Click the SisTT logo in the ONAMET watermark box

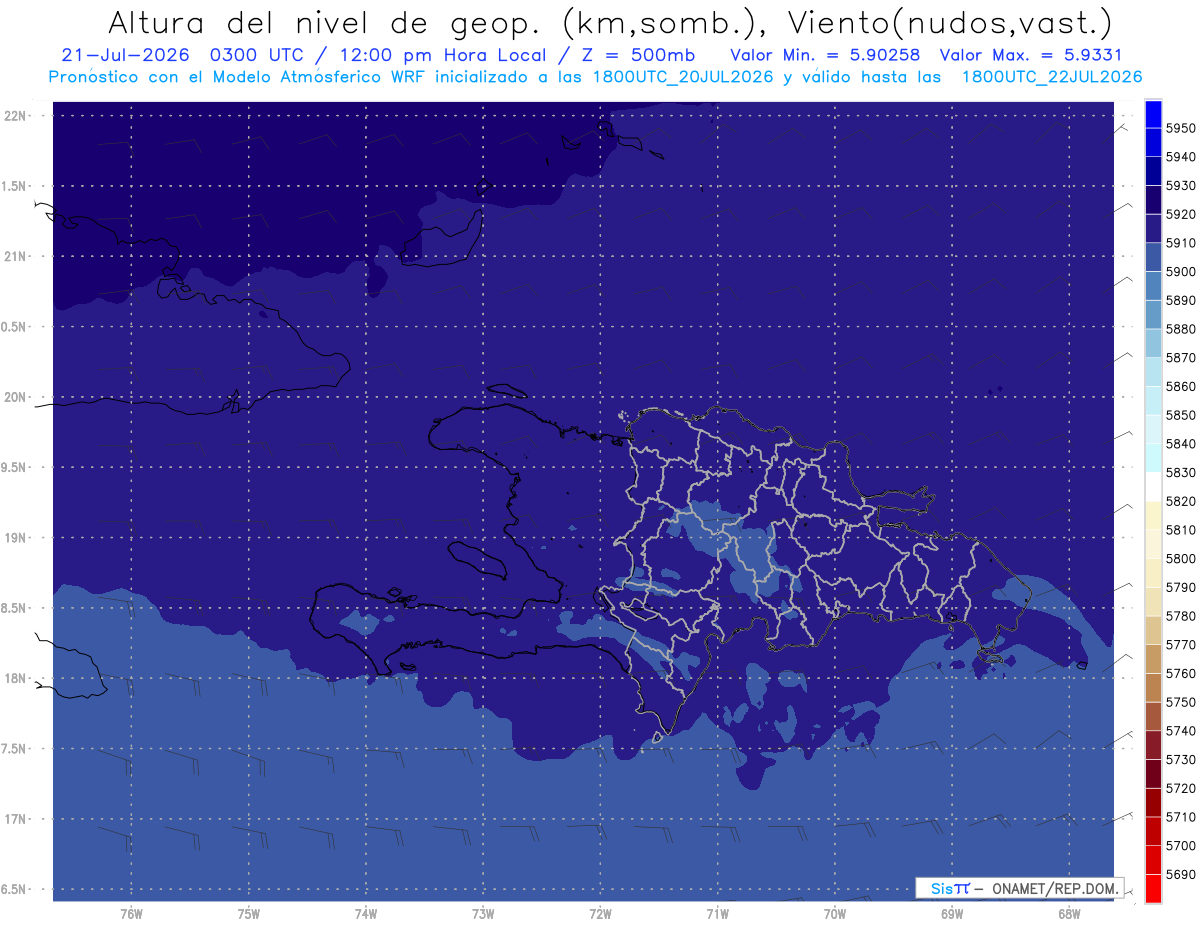[x=950, y=888]
